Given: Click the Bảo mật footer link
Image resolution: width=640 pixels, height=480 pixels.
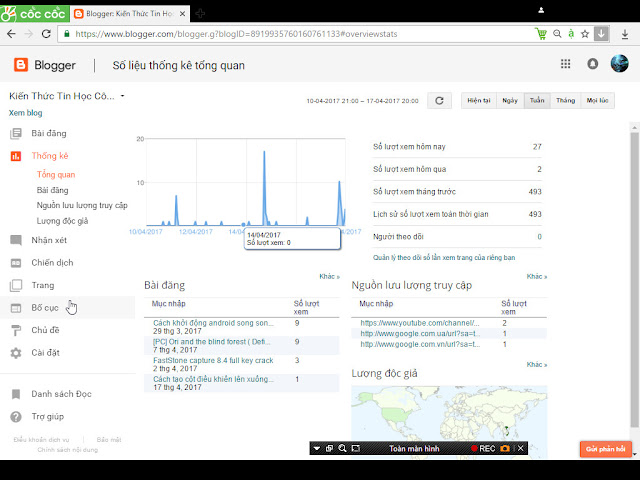Looking at the screenshot, I should coord(109,440).
